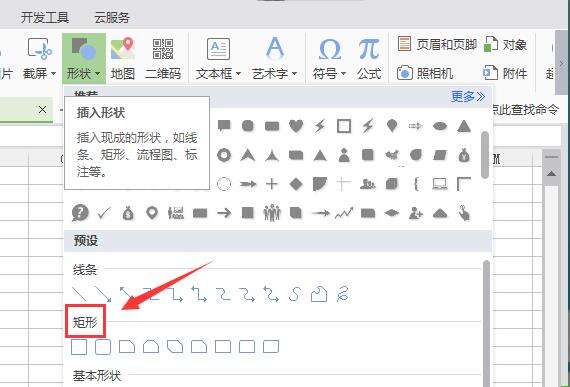This screenshot has height=387, width=570.
Task: Select the last rectangle preset in 矩形 row
Action: click(271, 347)
